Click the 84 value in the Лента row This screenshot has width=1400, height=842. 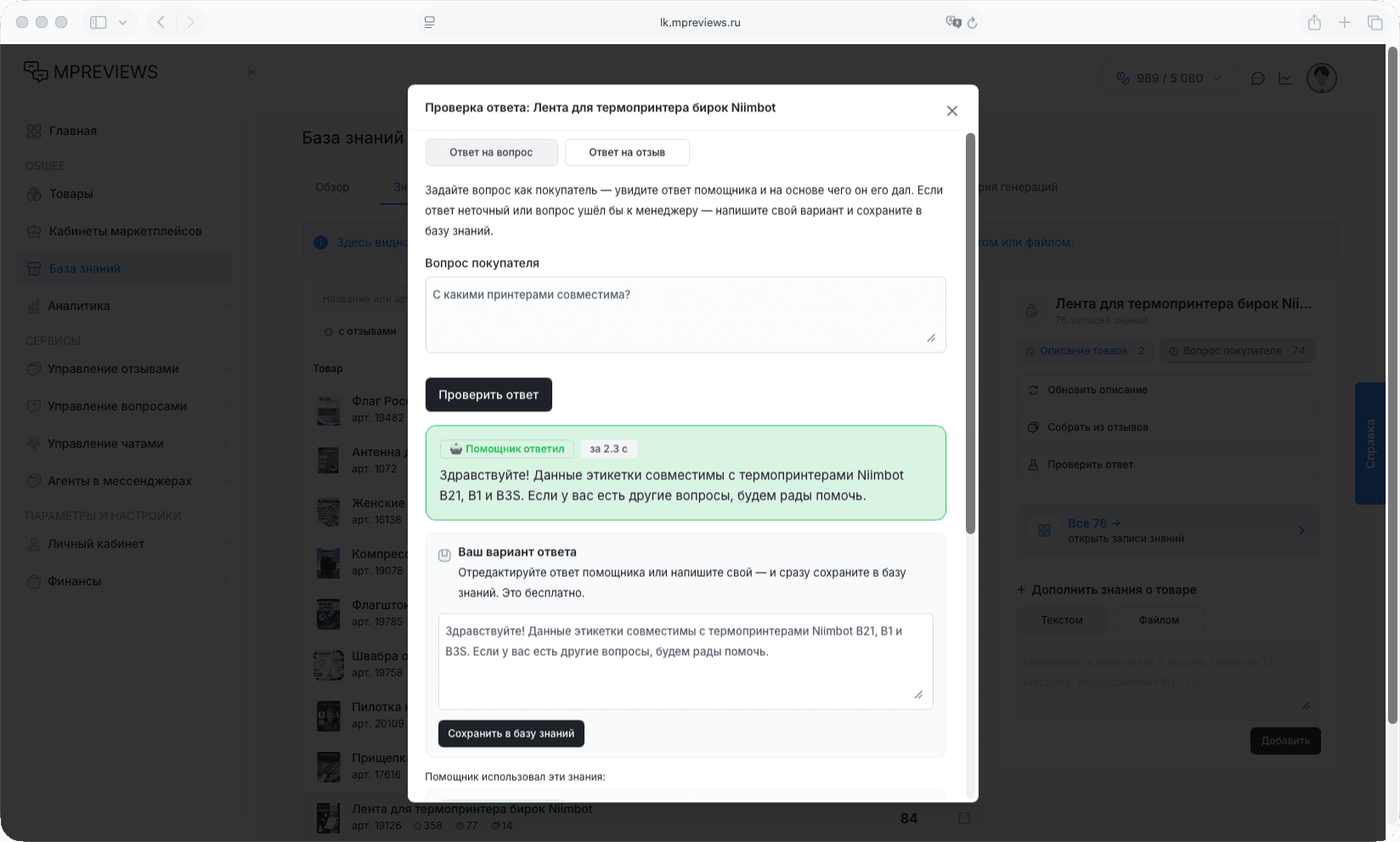(909, 818)
